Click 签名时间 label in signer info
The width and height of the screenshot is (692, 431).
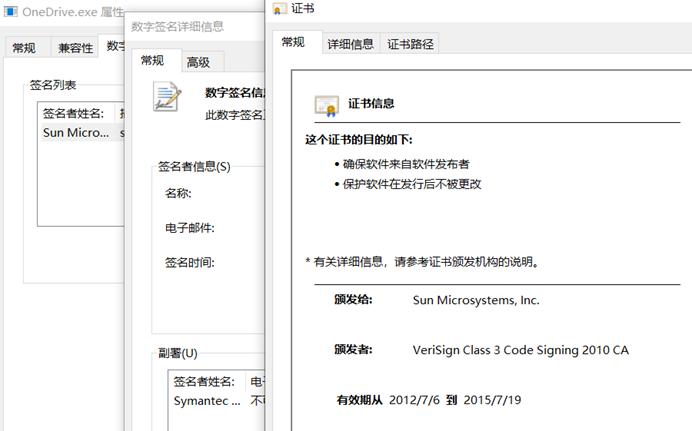point(190,263)
